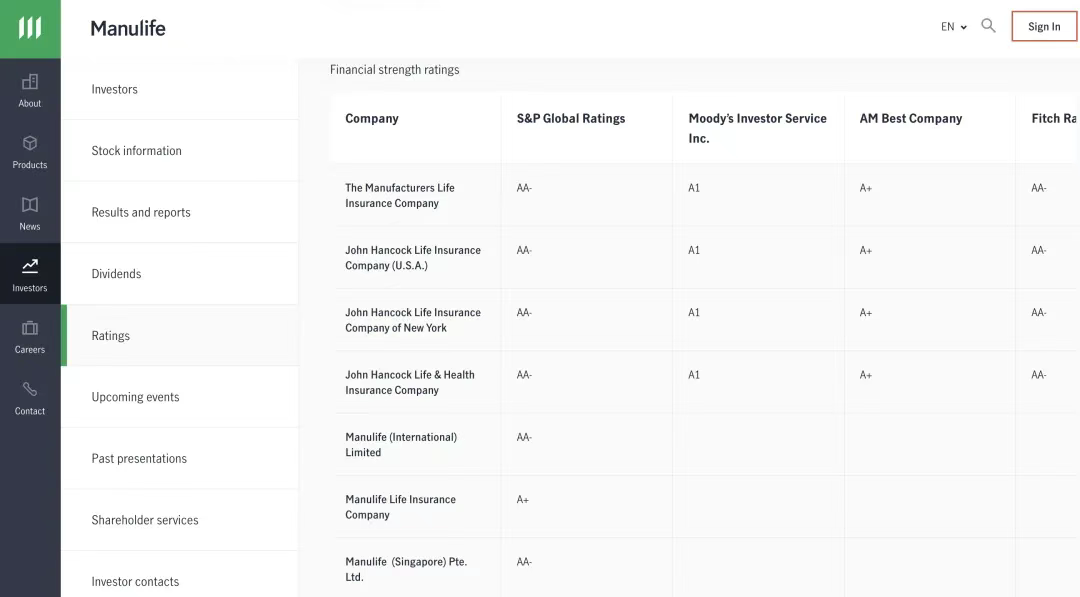Click AM Best A+ for The Manufacturers Life
1080x597 pixels.
866,188
